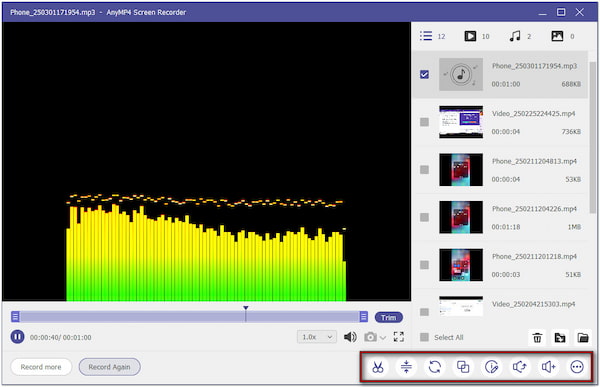Click the 736KB file size text

coord(571,131)
